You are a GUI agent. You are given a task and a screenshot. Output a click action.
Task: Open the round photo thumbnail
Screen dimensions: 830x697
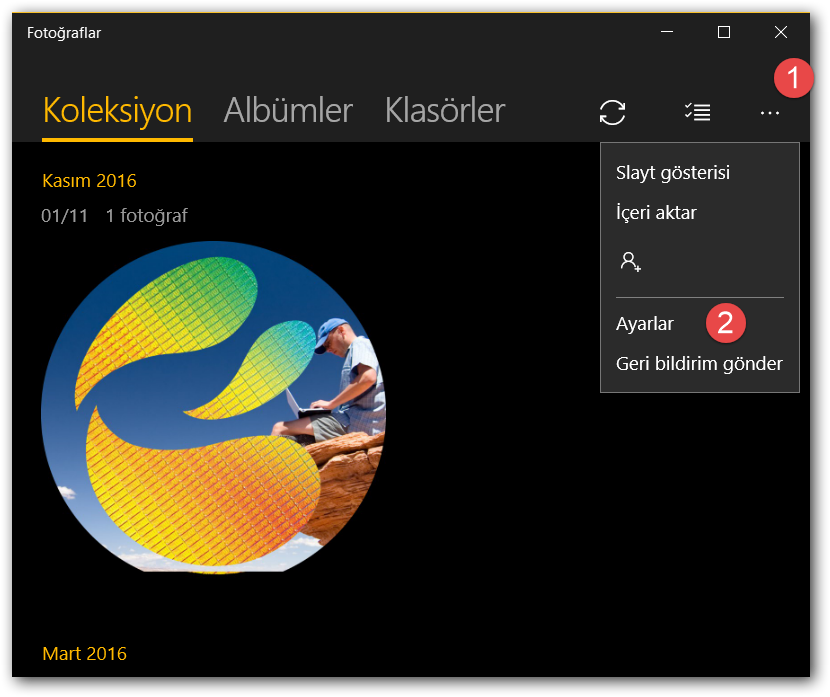pos(213,408)
